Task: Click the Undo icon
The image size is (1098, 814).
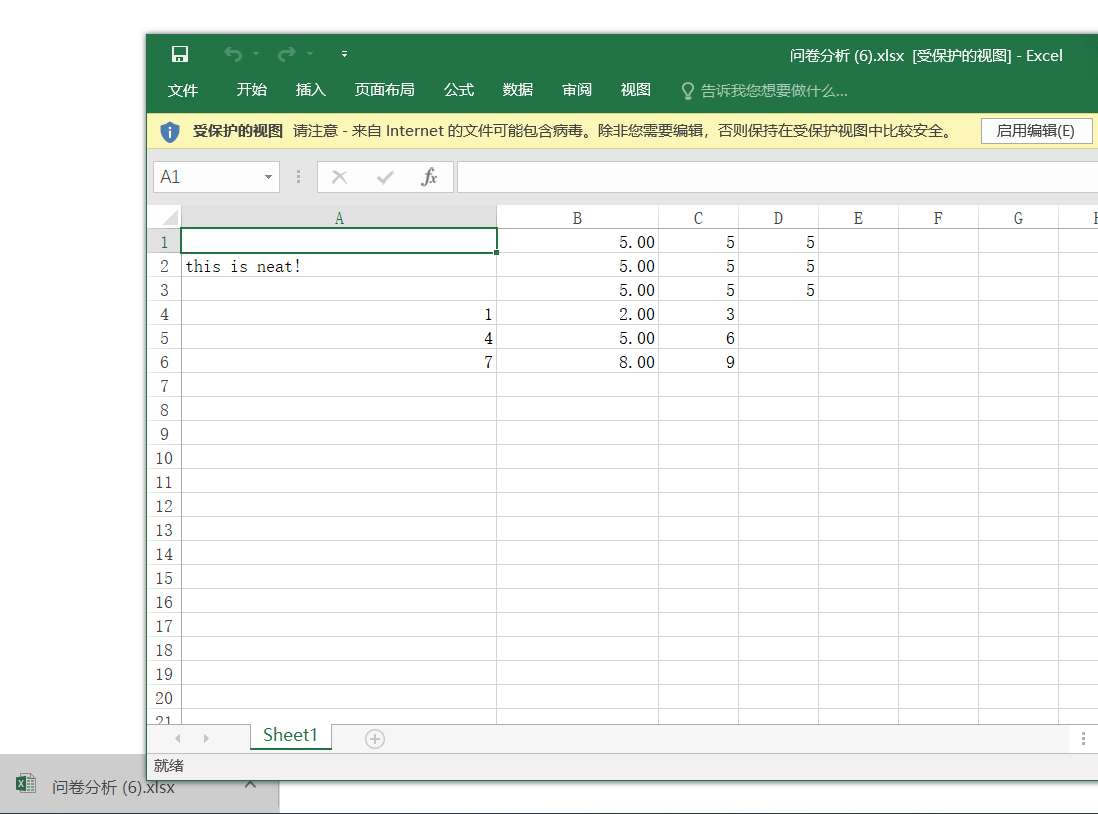Action: pos(231,53)
